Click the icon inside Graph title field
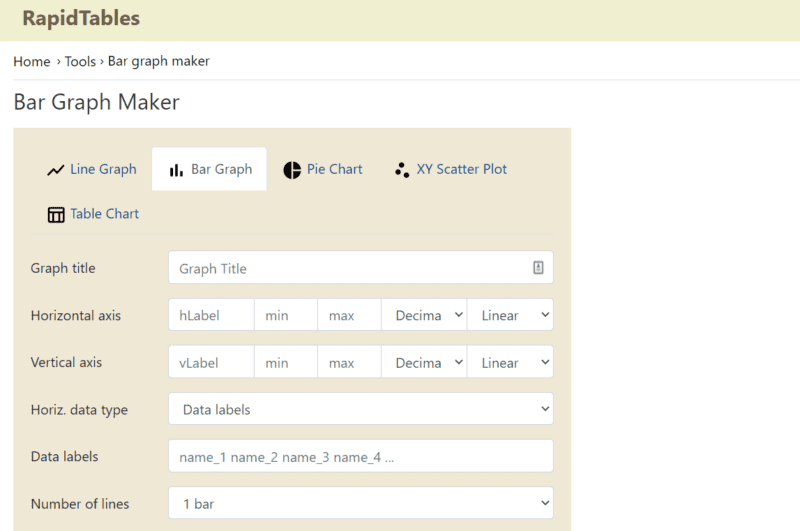800x531 pixels. [538, 268]
